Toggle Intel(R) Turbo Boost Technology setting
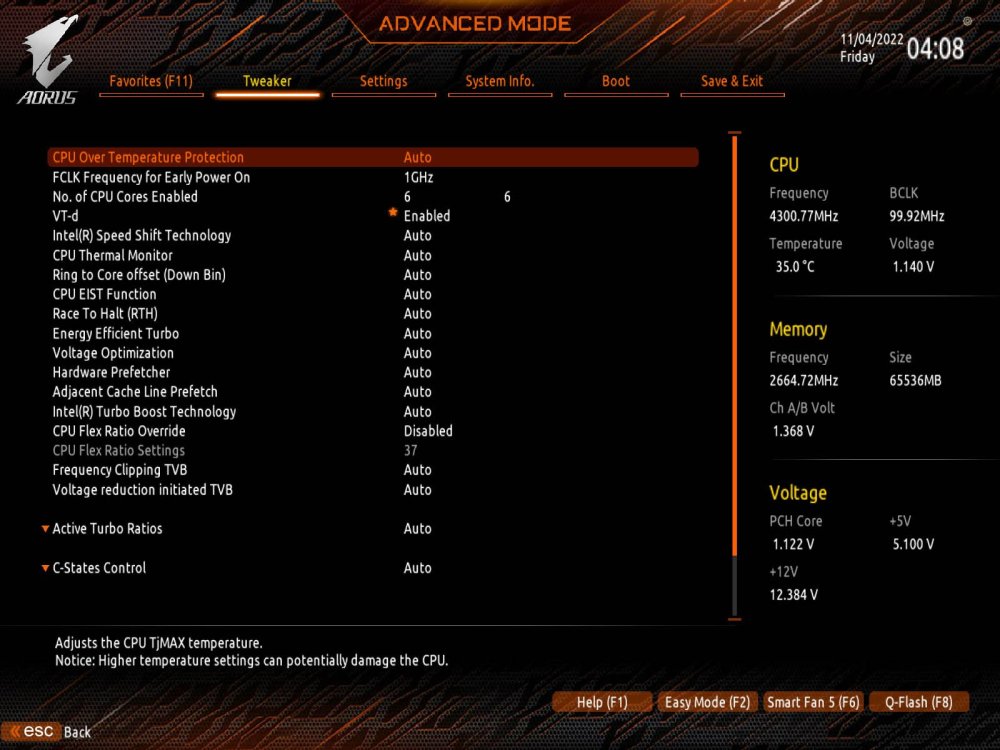Viewport: 1000px width, 750px height. click(418, 412)
